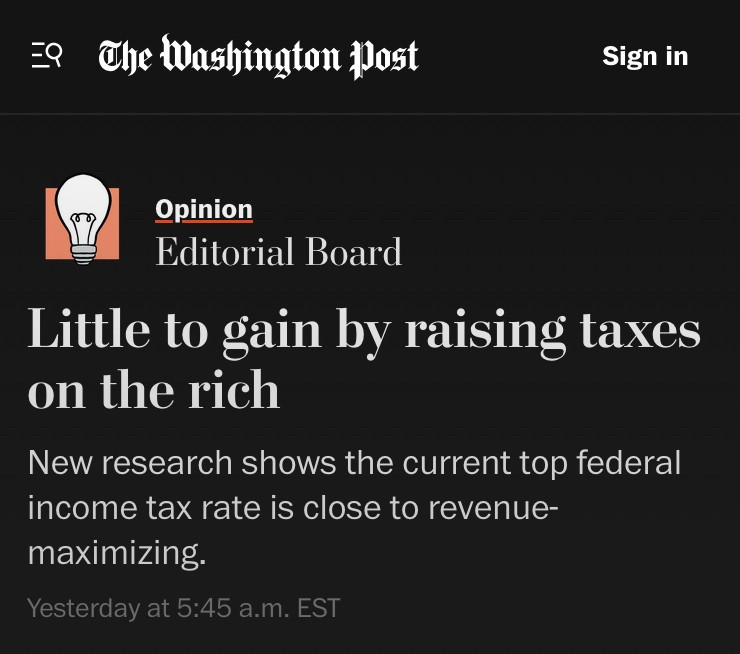Click the 'Yesterday at 5:45 a.m. EST' timestamp

click(183, 607)
